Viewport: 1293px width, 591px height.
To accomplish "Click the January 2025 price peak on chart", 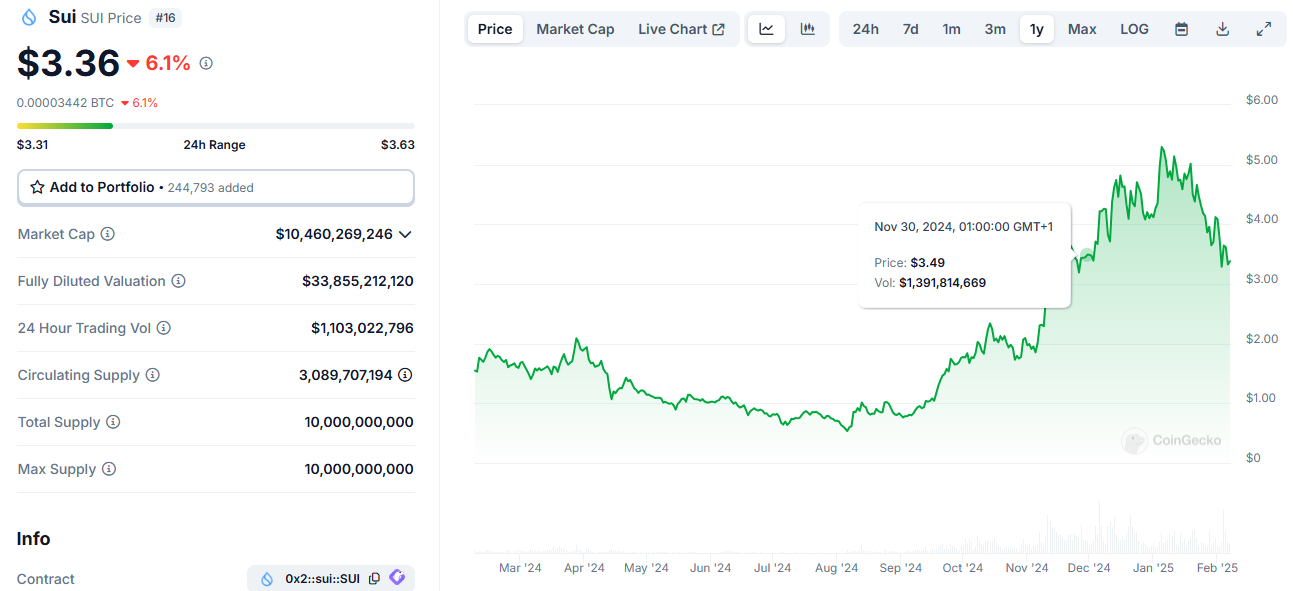I will pyautogui.click(x=1161, y=148).
